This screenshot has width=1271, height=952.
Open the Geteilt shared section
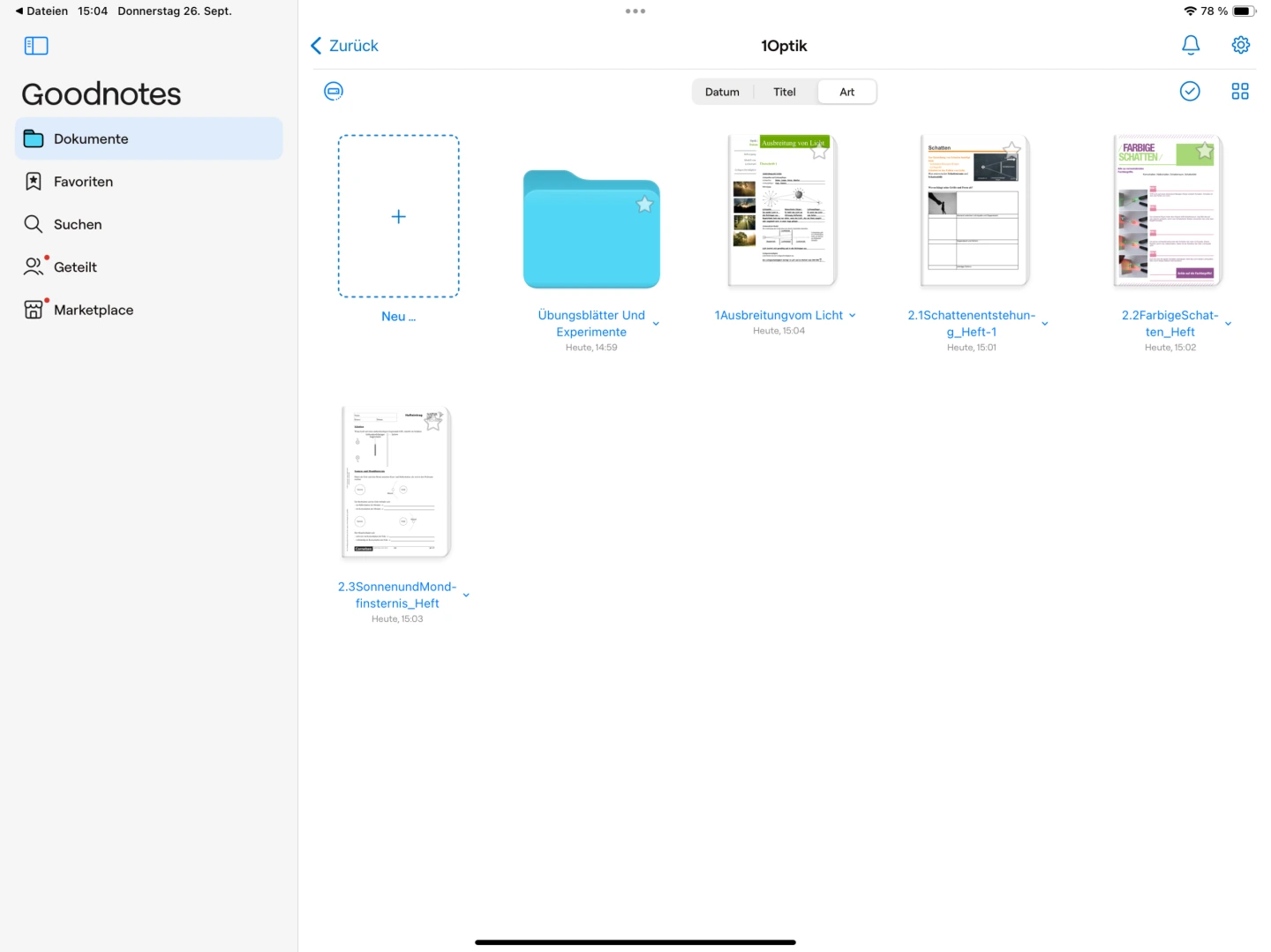(75, 267)
